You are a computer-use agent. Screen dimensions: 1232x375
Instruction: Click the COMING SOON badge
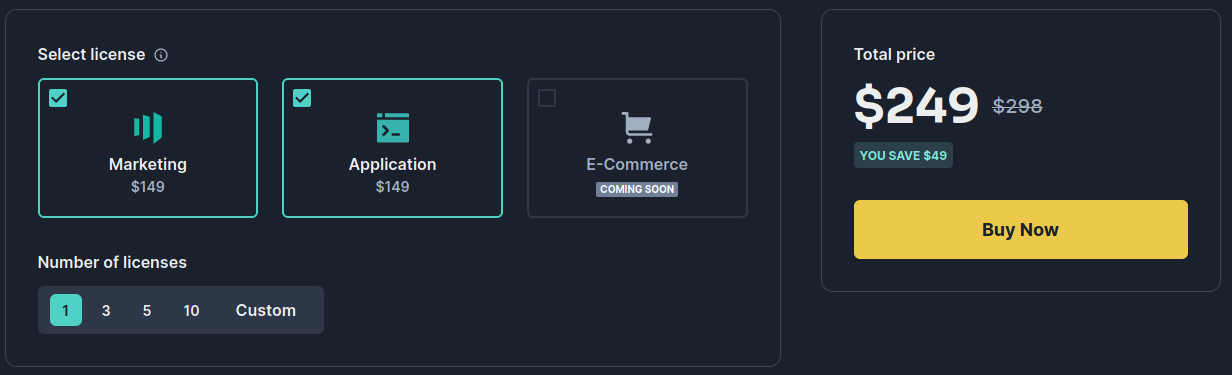click(637, 189)
